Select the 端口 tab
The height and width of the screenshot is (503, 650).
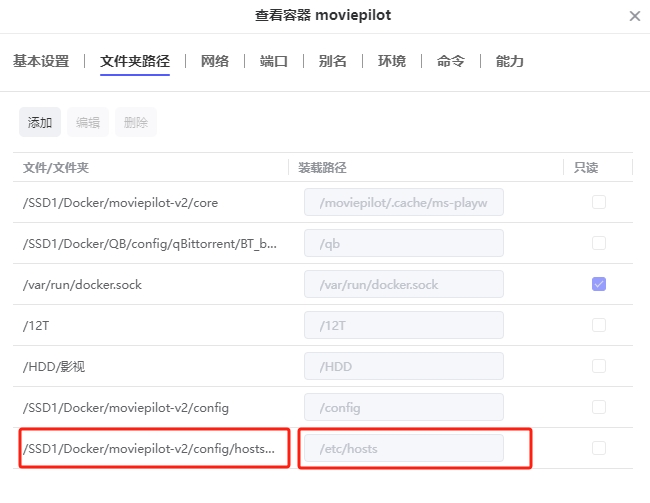(274, 62)
